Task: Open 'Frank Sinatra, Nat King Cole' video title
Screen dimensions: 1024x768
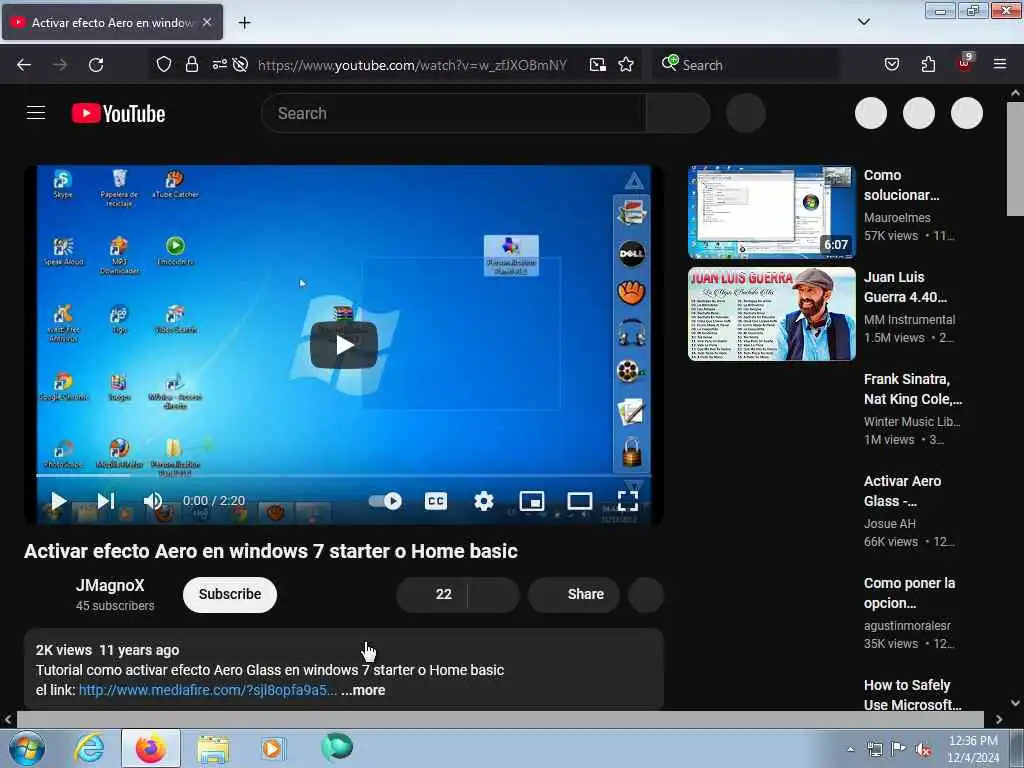Action: coord(912,389)
